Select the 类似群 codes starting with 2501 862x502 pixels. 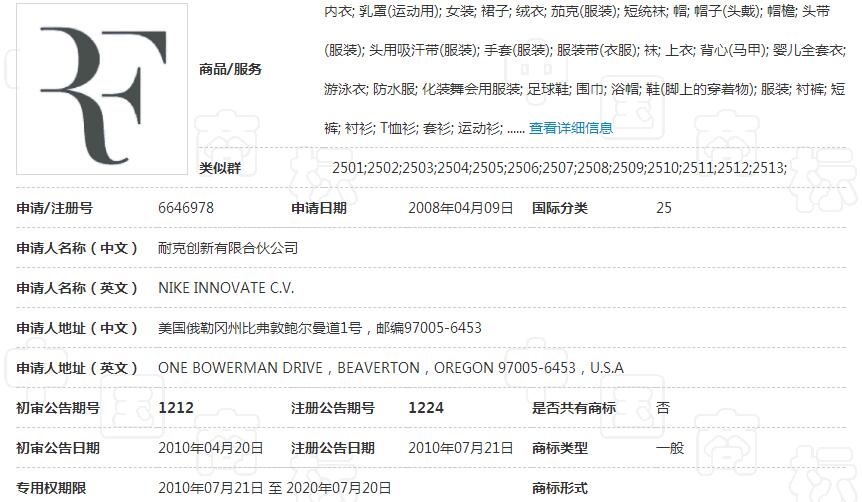click(x=559, y=167)
